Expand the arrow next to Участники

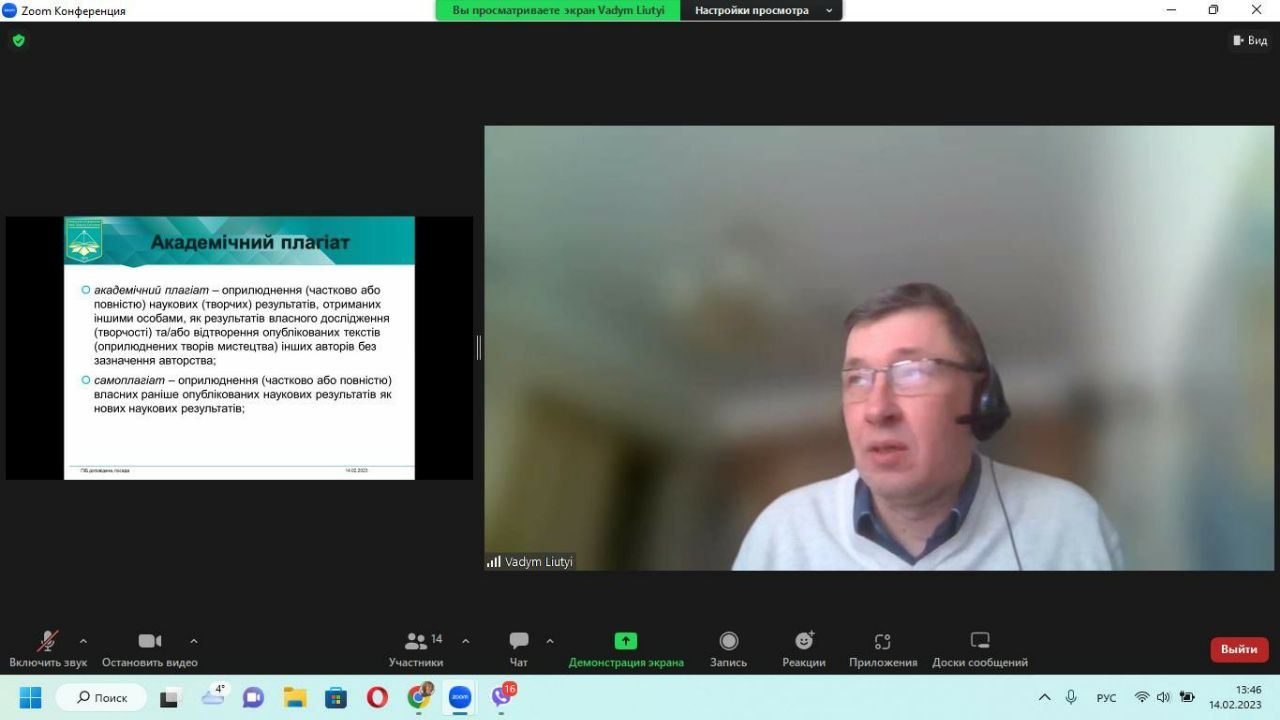click(465, 641)
